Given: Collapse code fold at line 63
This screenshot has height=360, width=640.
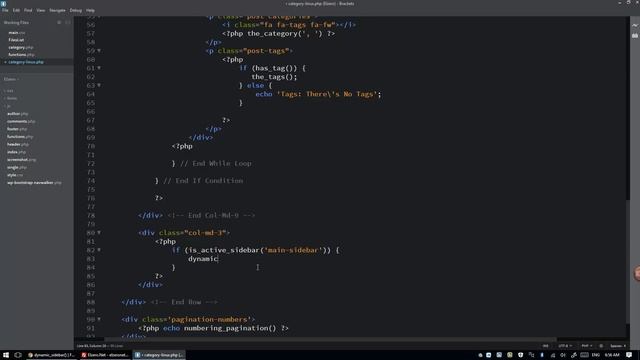Looking at the screenshot, I should pos(99,85).
